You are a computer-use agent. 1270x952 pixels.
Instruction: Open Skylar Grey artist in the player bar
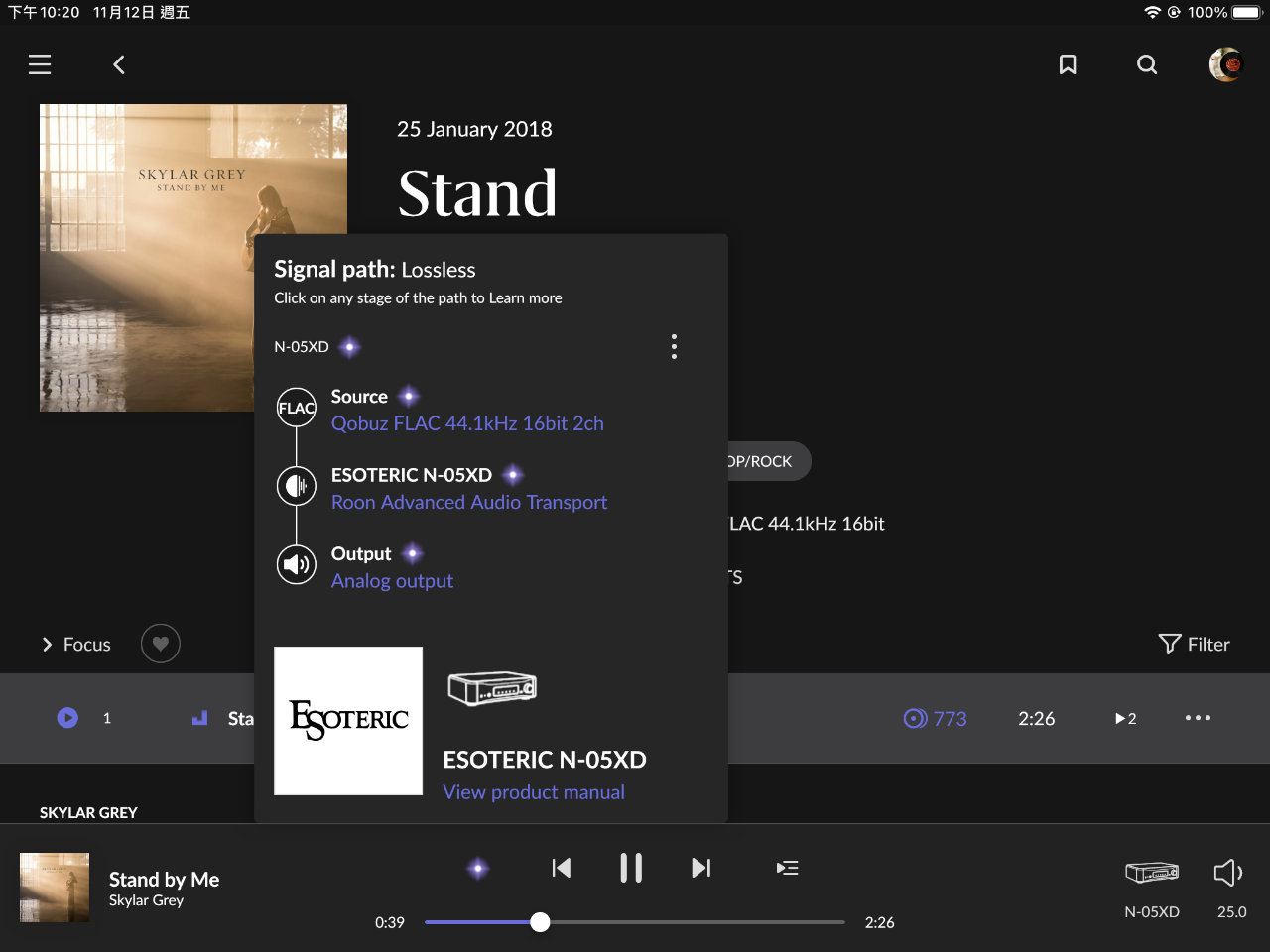click(147, 900)
